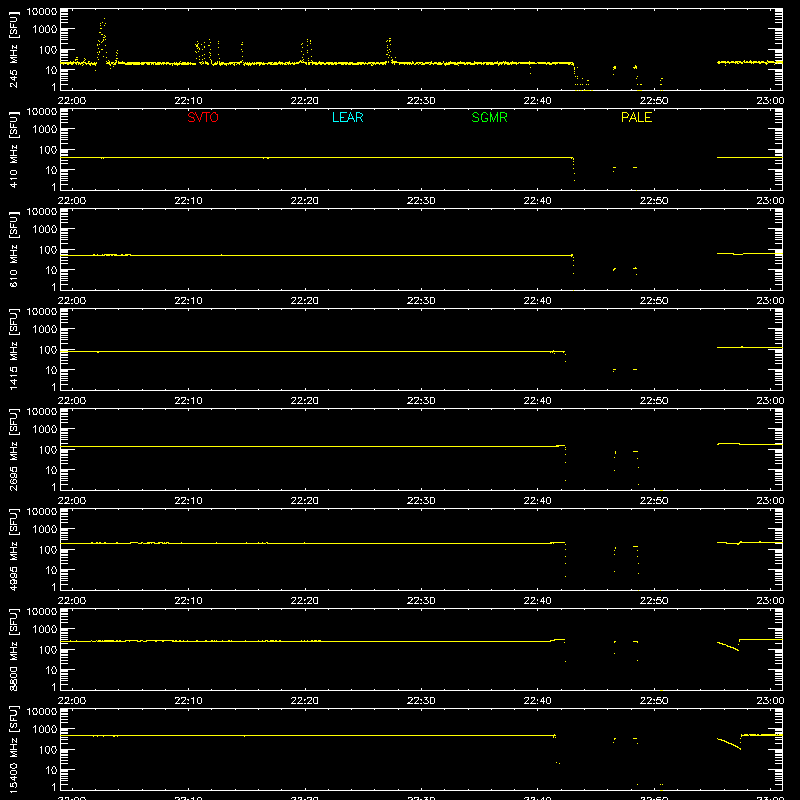Click the 8800 MHz descending ramp after 22:55
This screenshot has width=800, height=800.
728,646
